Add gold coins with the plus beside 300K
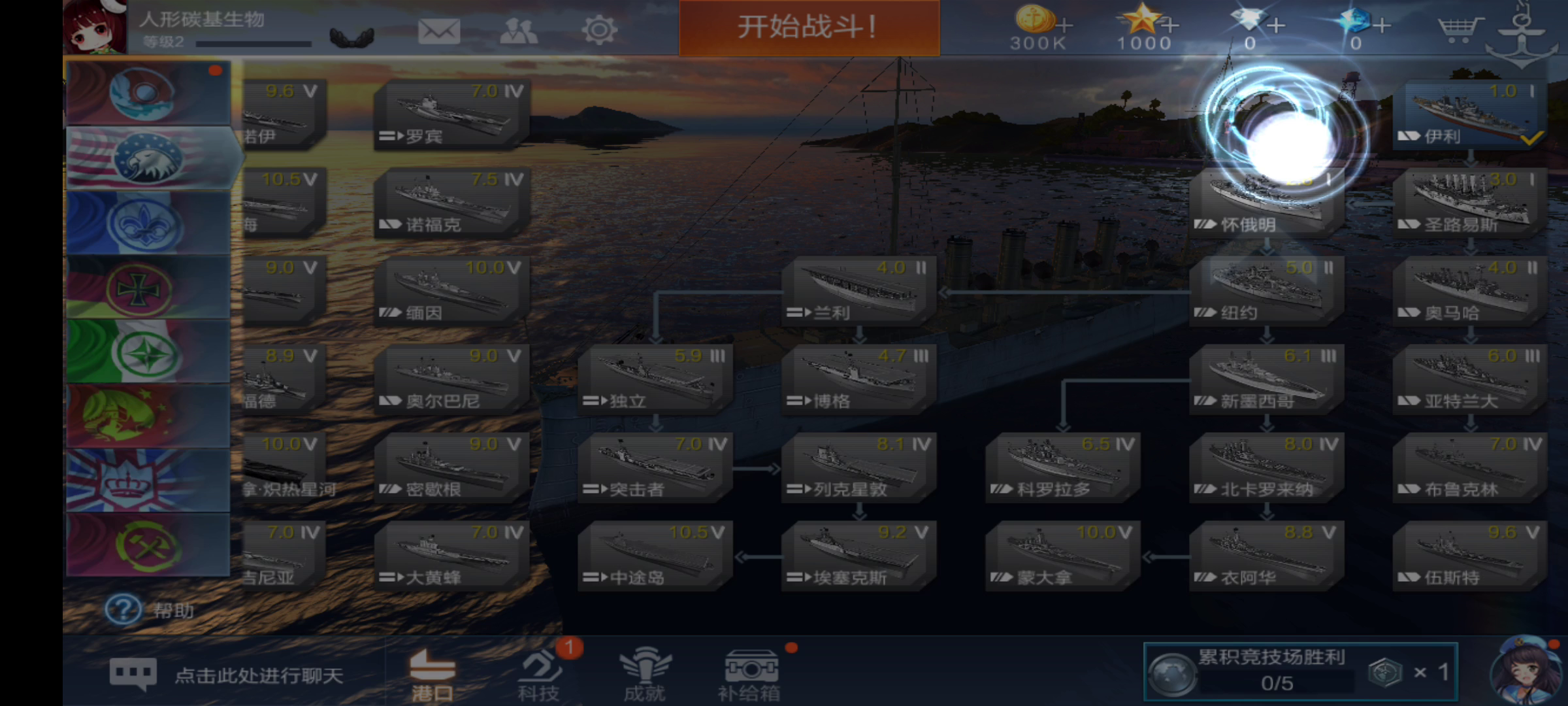1568x706 pixels. (x=1064, y=26)
